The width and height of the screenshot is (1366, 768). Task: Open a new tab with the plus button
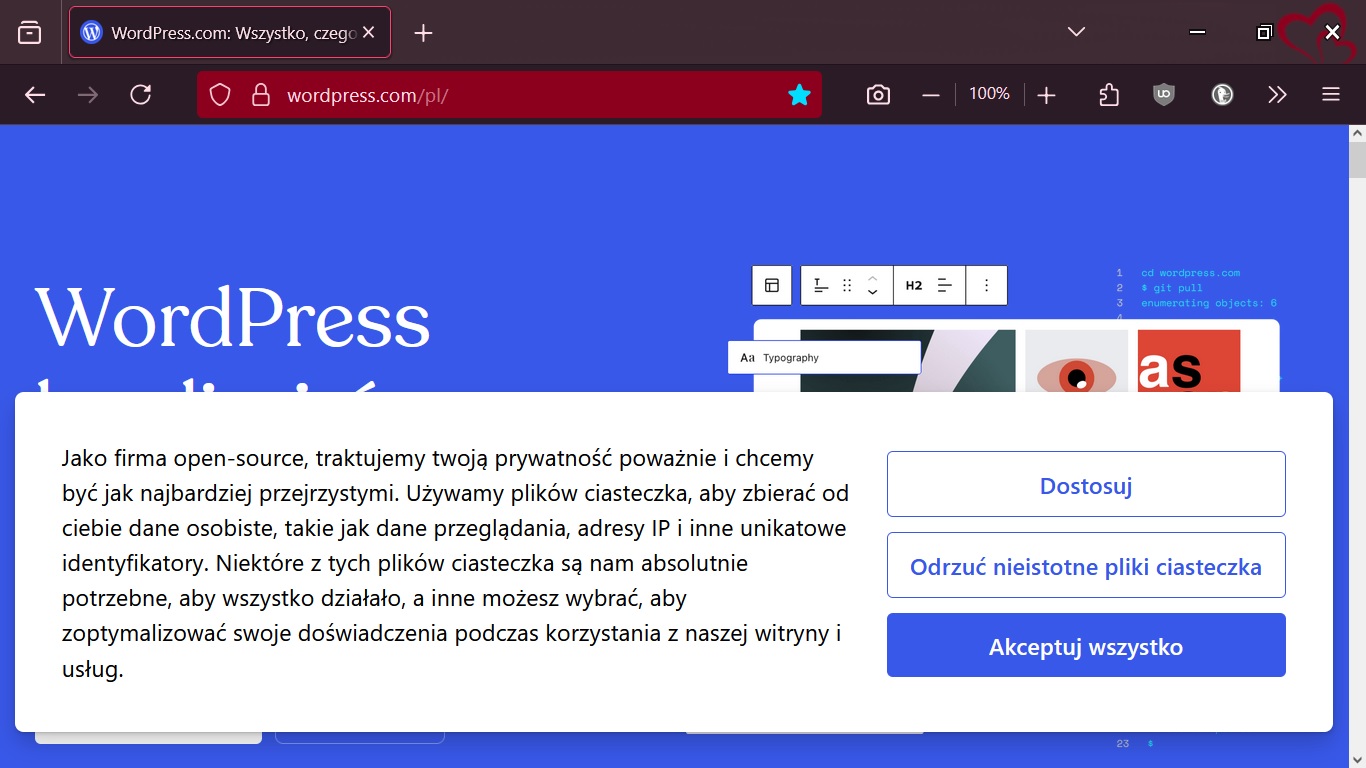click(x=423, y=33)
